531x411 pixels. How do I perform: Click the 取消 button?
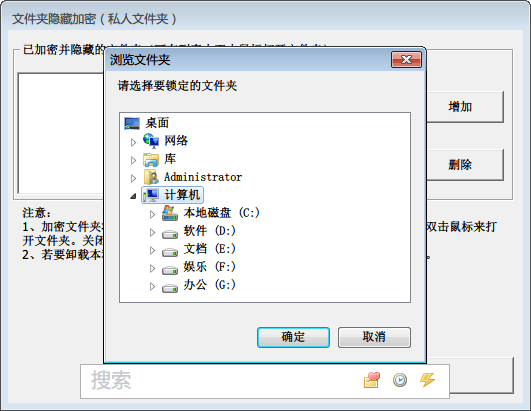pos(374,337)
